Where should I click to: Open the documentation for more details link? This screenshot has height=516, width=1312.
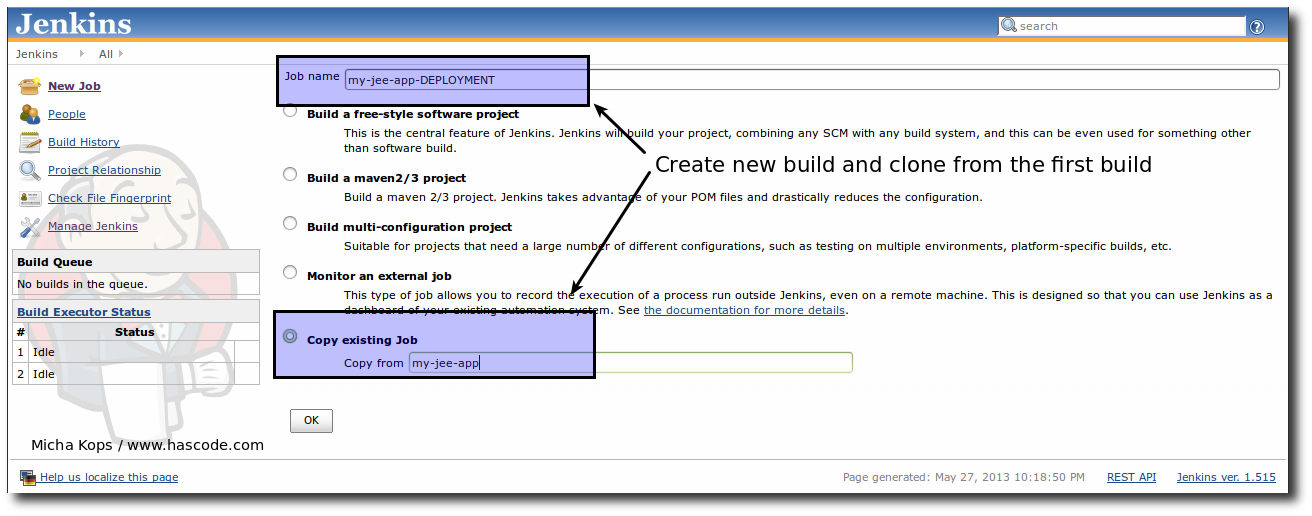click(745, 310)
